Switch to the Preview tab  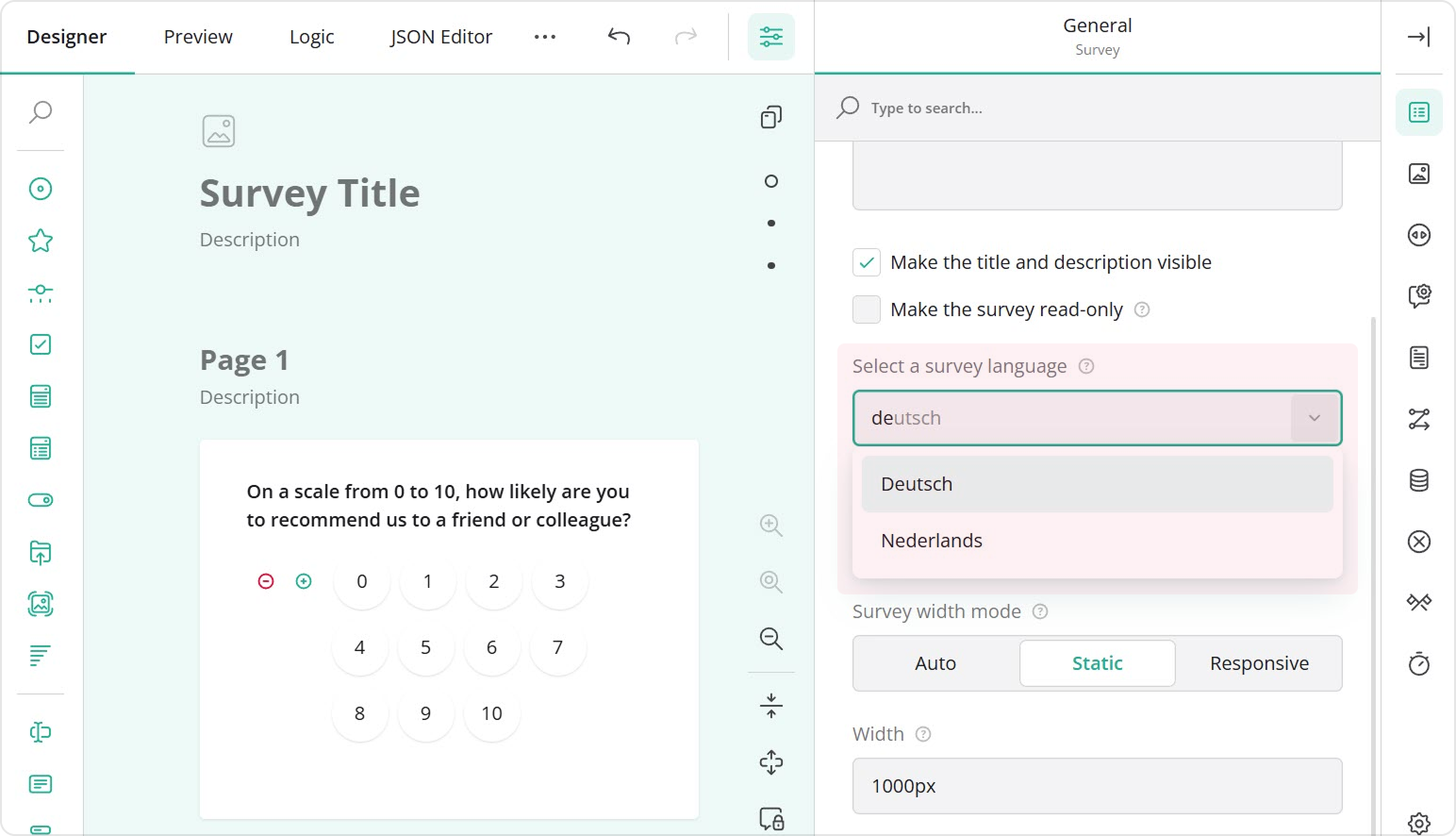coord(197,36)
